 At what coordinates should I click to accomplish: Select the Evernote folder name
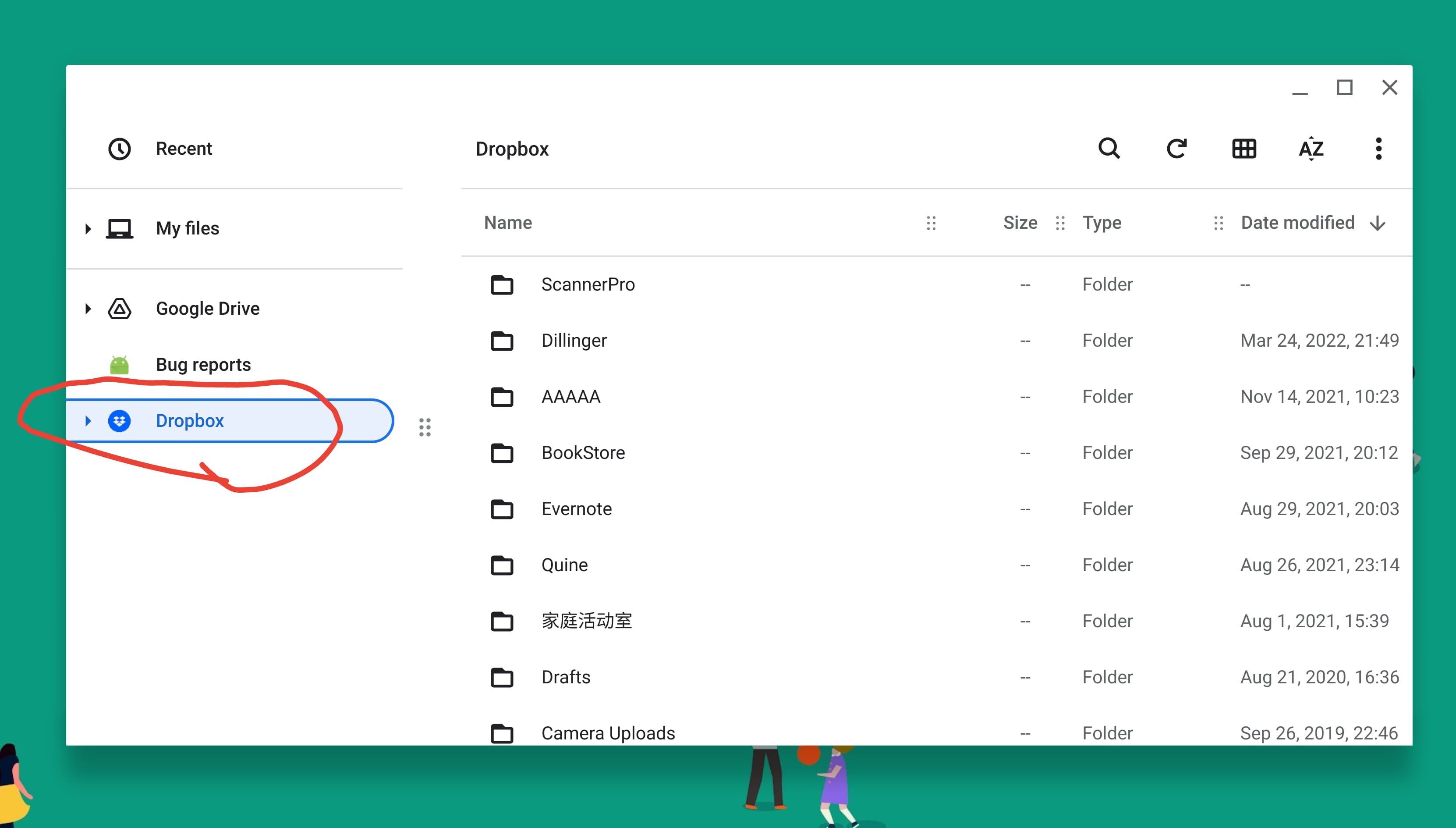[576, 509]
